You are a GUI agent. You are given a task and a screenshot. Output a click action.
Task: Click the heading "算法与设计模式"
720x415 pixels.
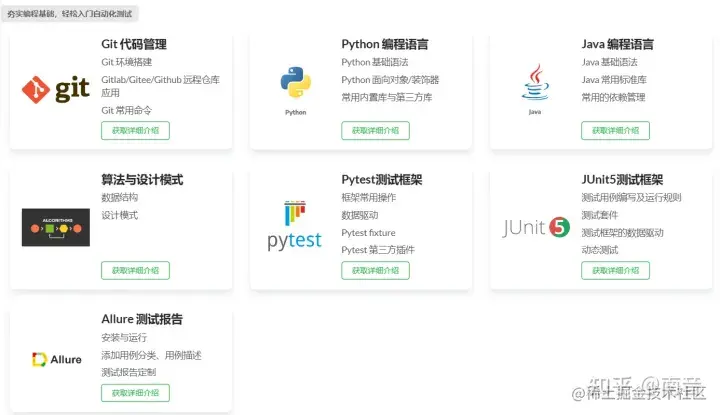pyautogui.click(x=142, y=179)
